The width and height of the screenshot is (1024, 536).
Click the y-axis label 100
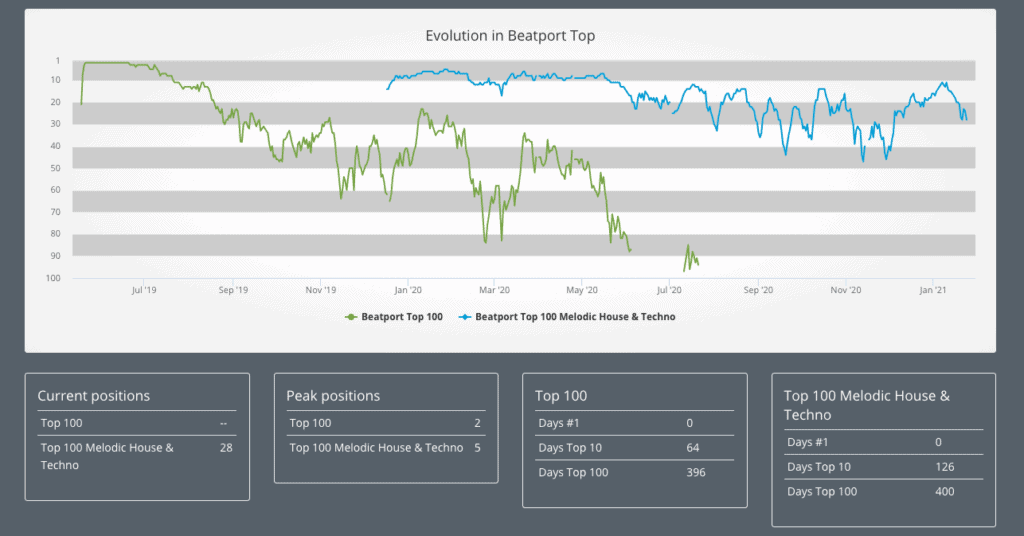pos(52,278)
